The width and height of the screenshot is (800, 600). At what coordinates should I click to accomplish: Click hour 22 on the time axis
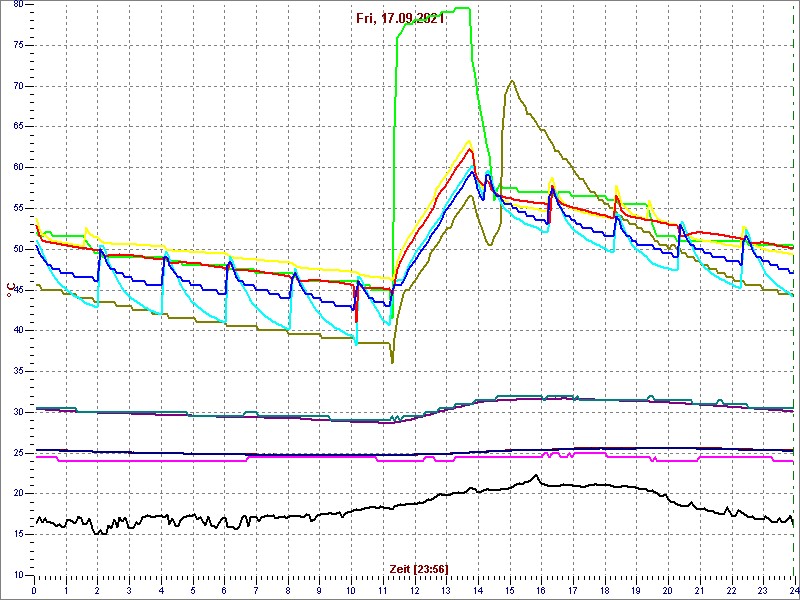731,590
